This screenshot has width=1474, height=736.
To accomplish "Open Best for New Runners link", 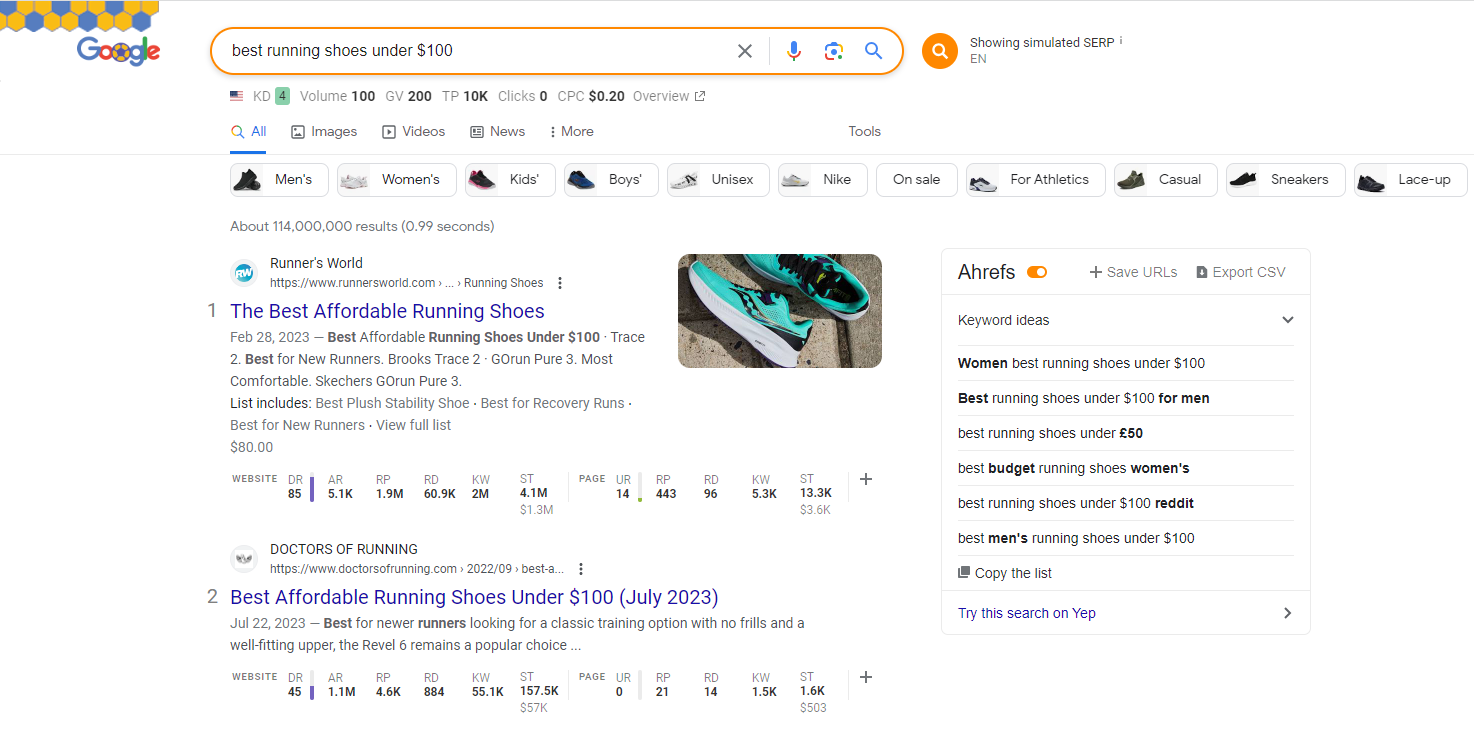I will click(x=297, y=425).
